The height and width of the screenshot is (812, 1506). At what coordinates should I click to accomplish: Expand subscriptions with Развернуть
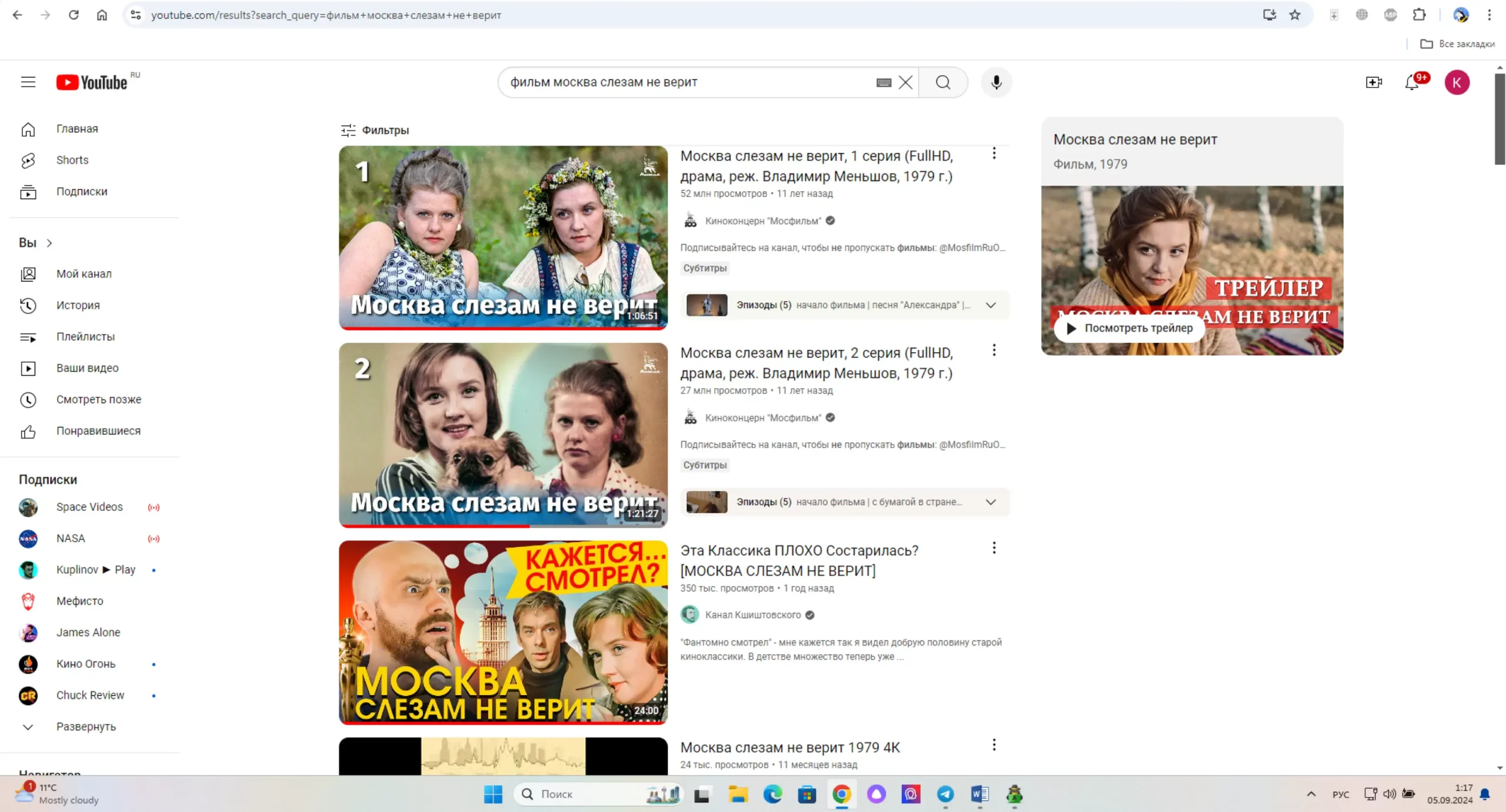pos(86,727)
